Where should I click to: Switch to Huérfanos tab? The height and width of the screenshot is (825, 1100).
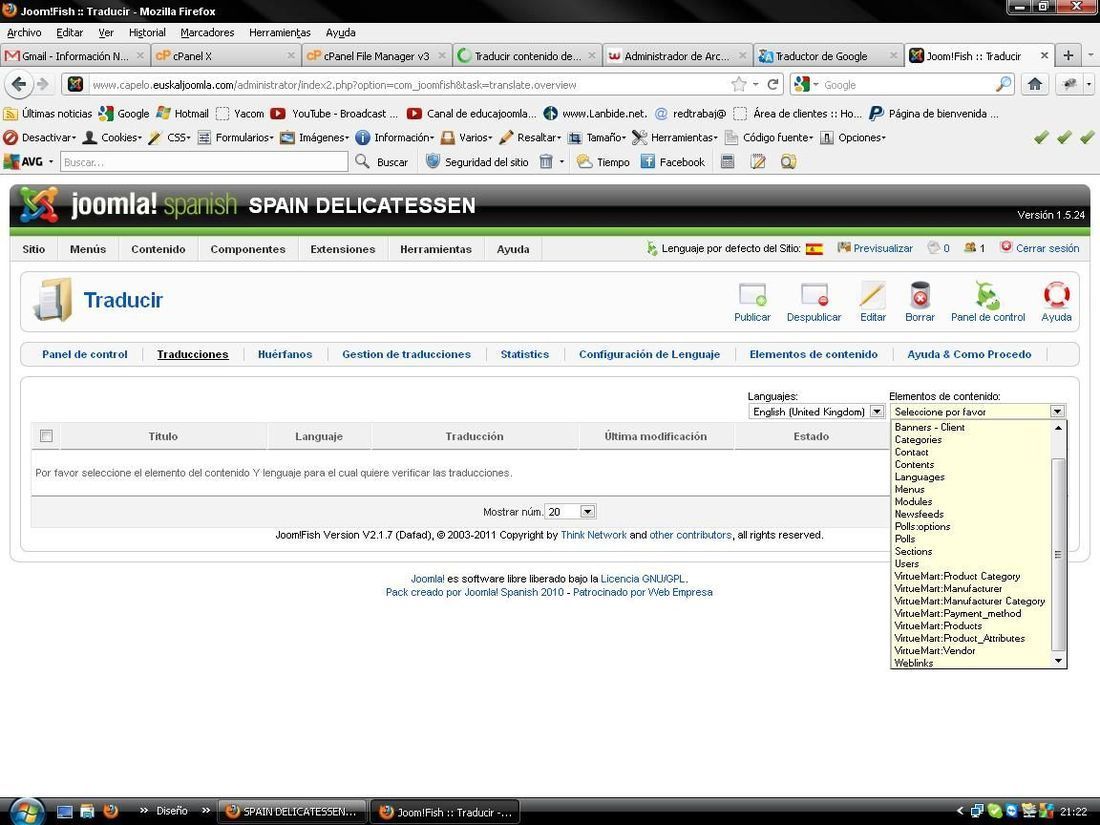coord(285,354)
